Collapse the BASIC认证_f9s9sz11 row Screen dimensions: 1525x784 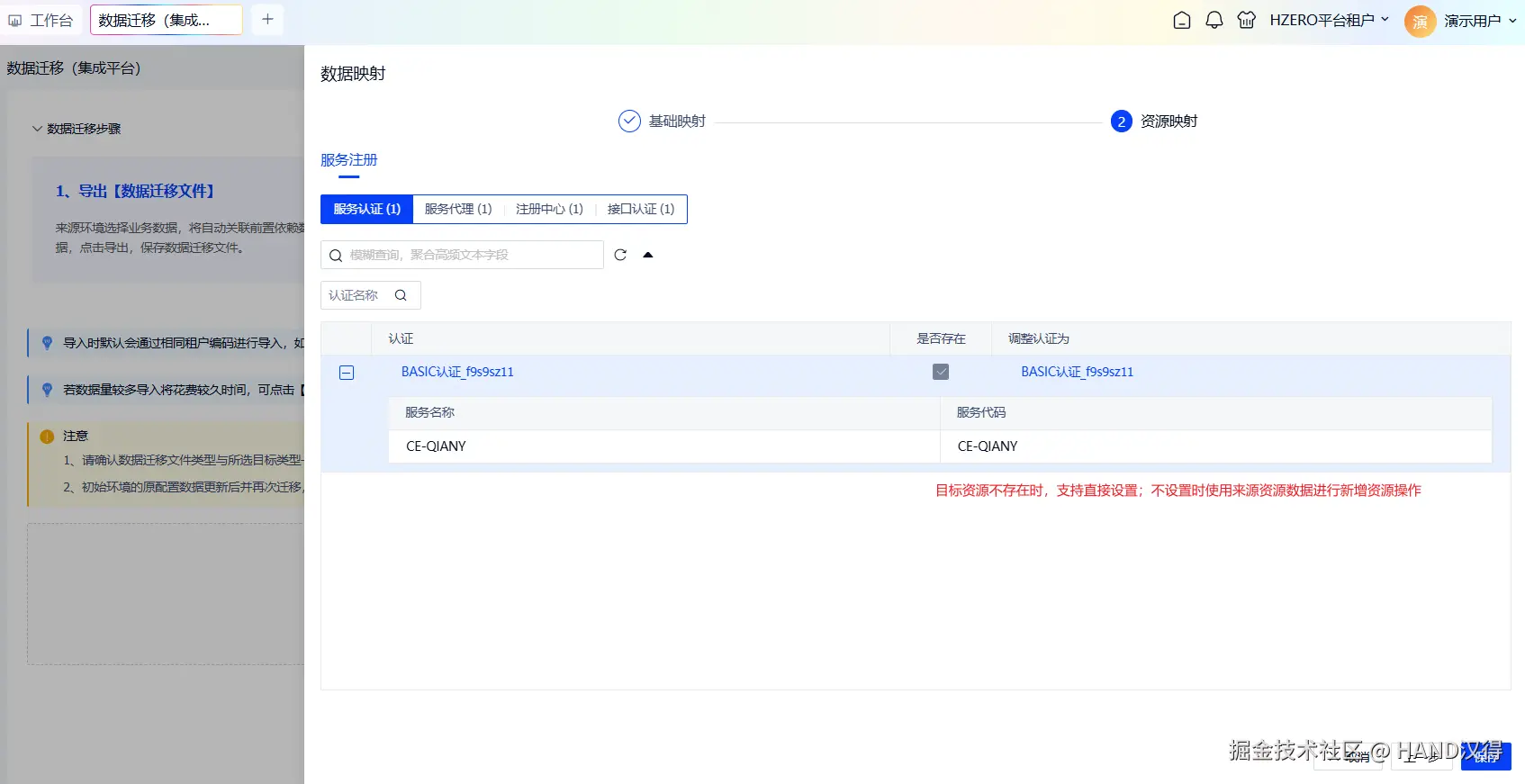point(347,373)
